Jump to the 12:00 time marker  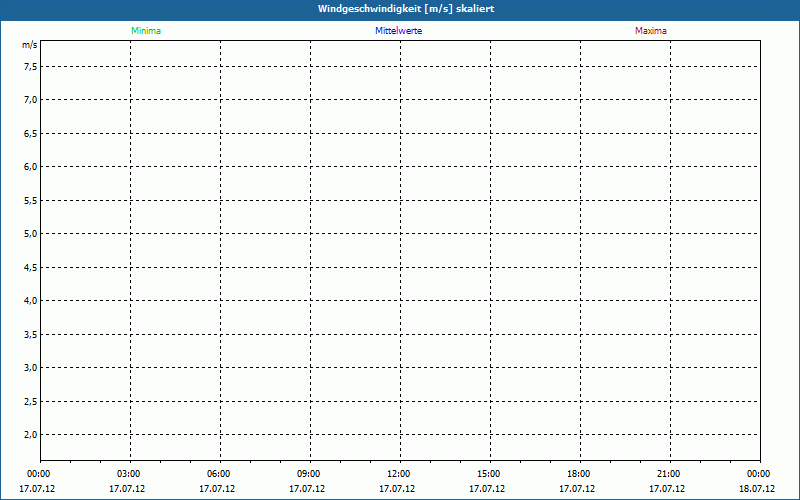click(398, 474)
